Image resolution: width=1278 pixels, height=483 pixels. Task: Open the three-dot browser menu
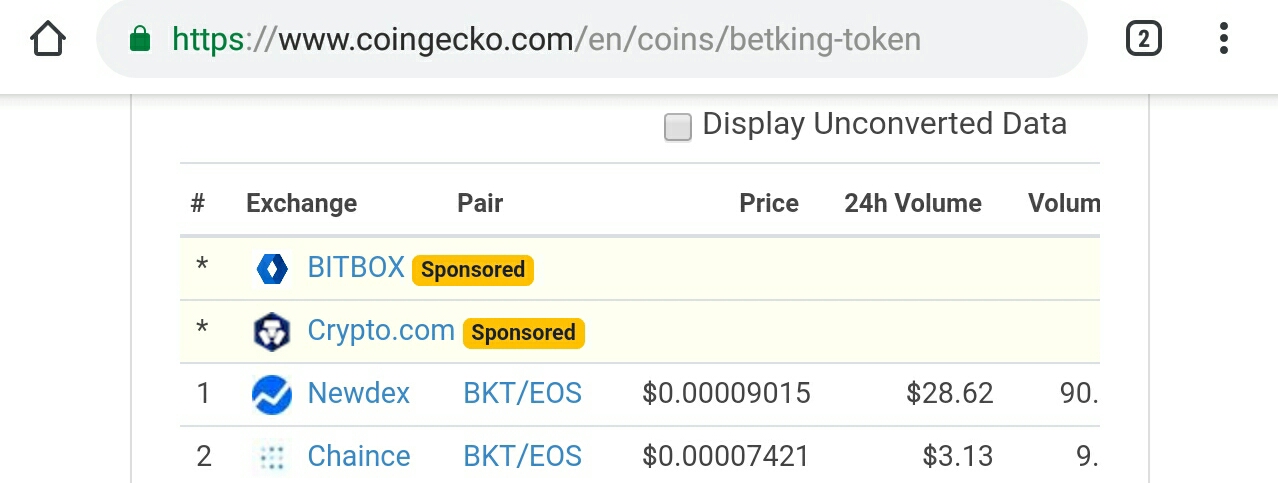[1224, 39]
